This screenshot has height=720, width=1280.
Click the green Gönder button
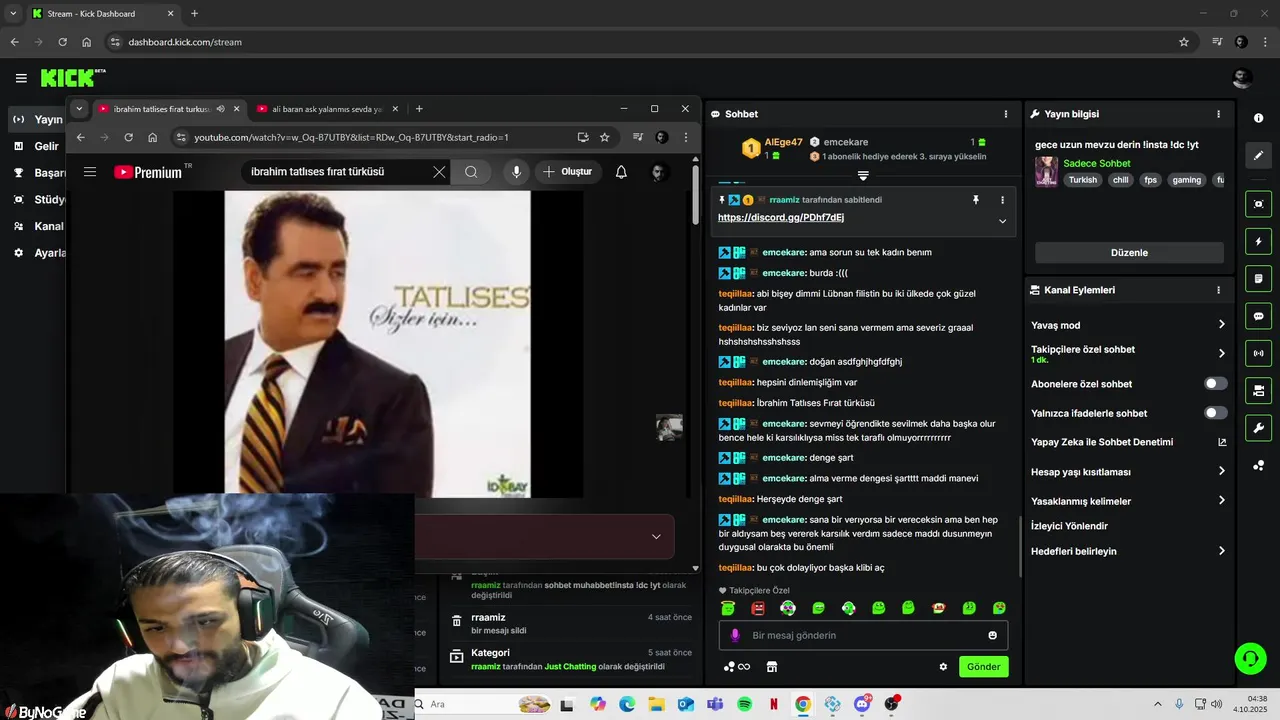pos(983,667)
